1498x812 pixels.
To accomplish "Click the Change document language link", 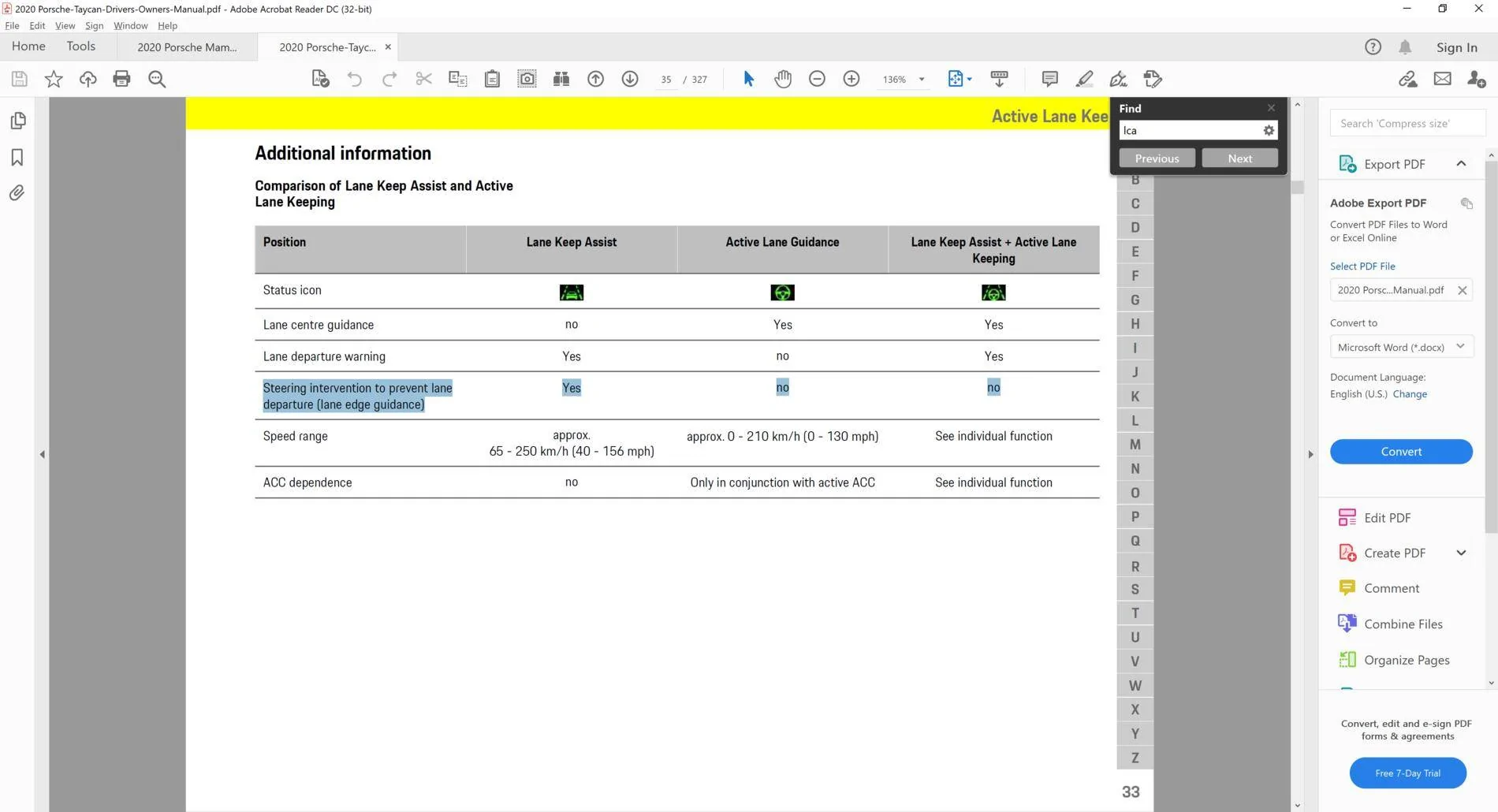I will tap(1410, 394).
